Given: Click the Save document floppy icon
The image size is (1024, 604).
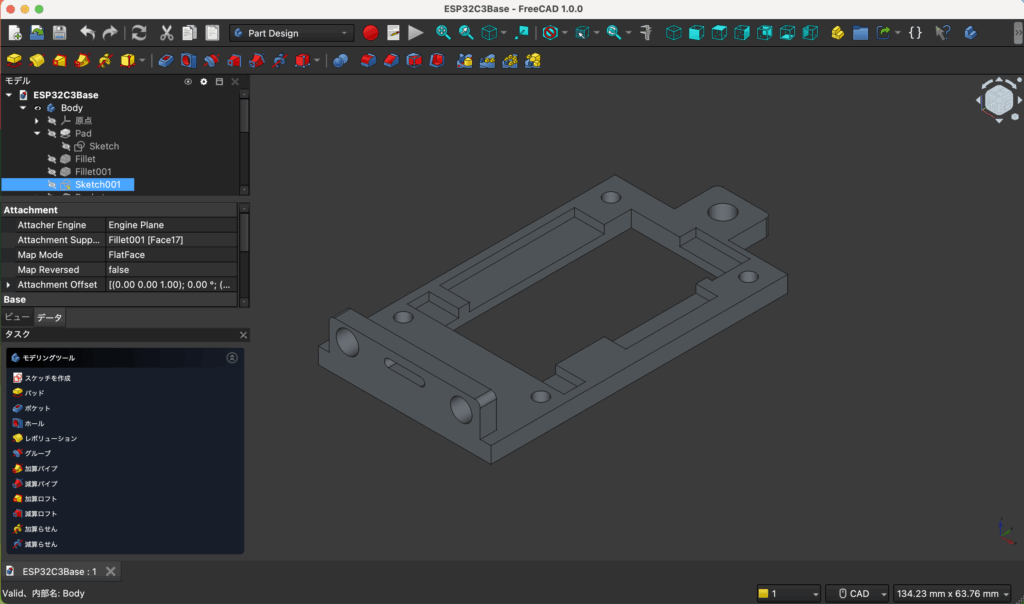Looking at the screenshot, I should 59,33.
